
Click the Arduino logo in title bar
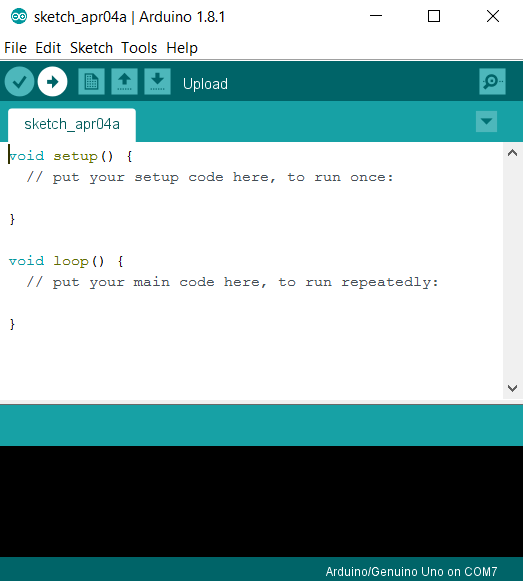(x=19, y=17)
